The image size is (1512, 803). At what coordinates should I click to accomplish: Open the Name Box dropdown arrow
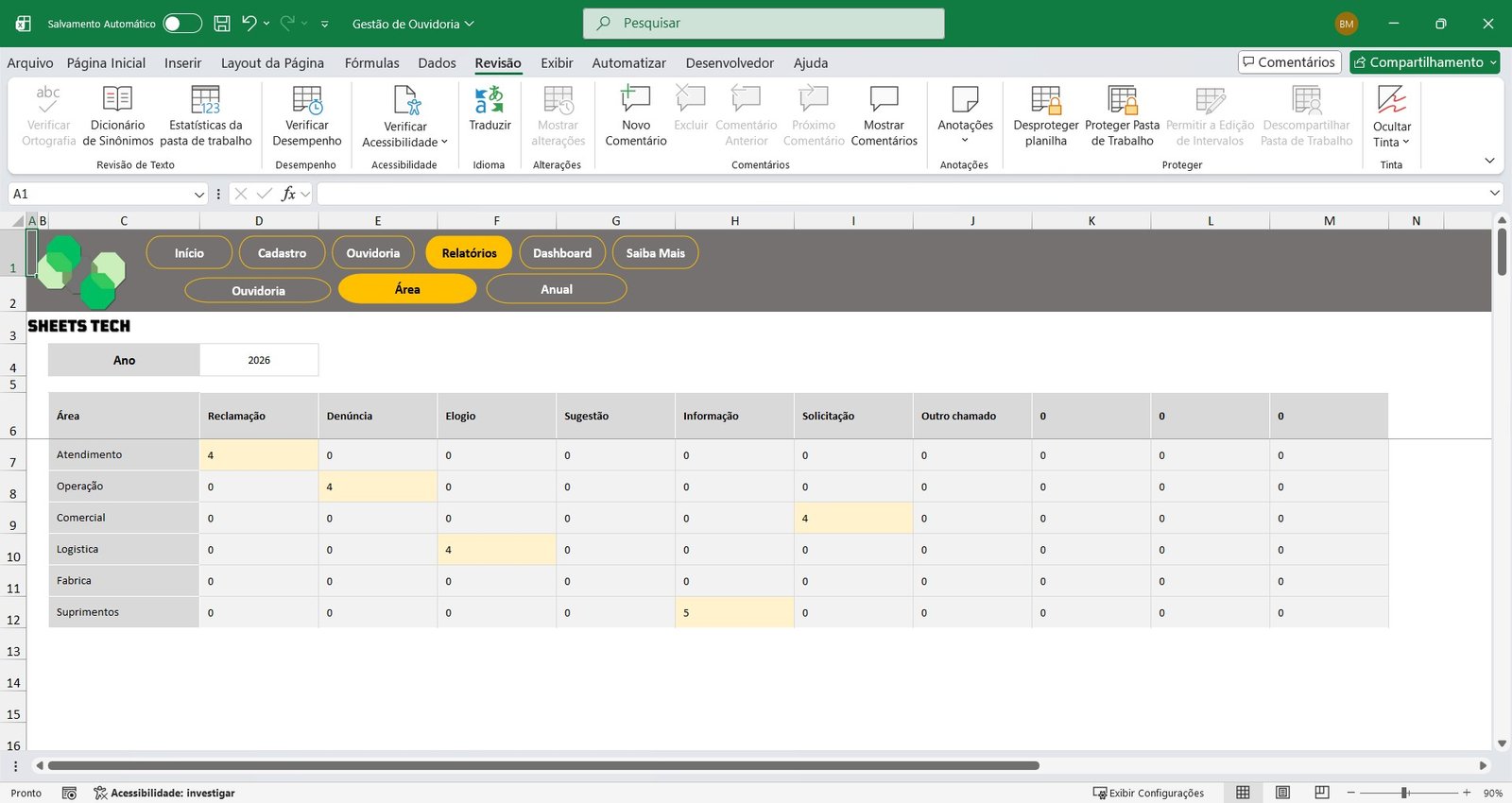tap(199, 195)
